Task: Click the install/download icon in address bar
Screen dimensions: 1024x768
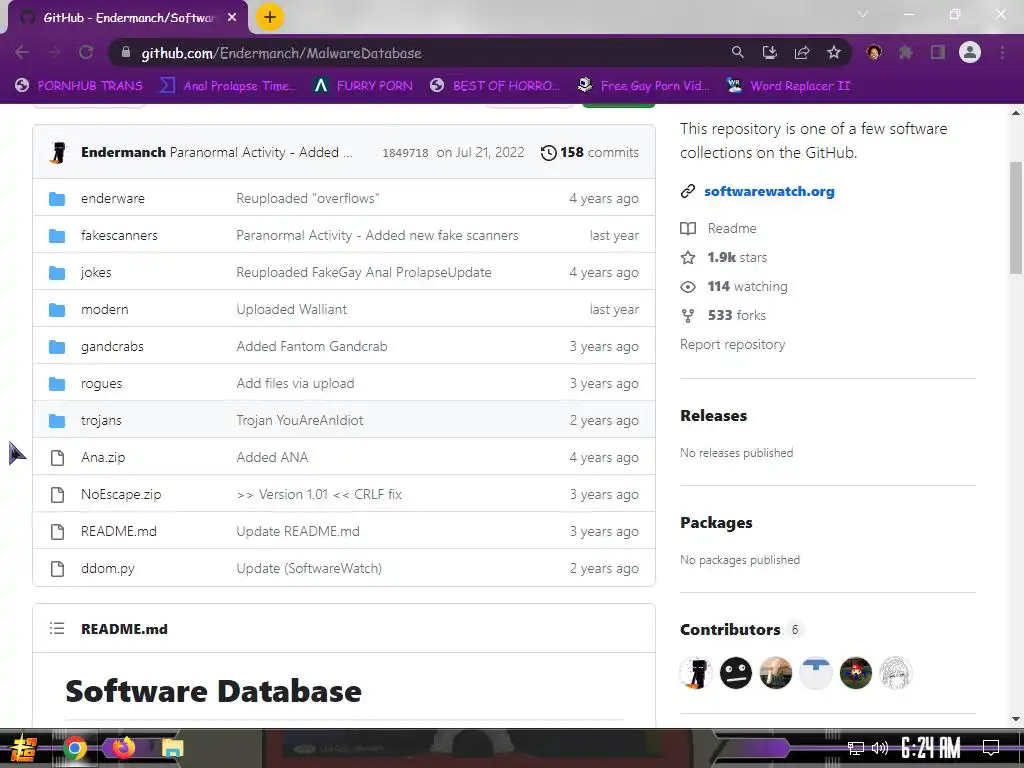Action: [770, 52]
